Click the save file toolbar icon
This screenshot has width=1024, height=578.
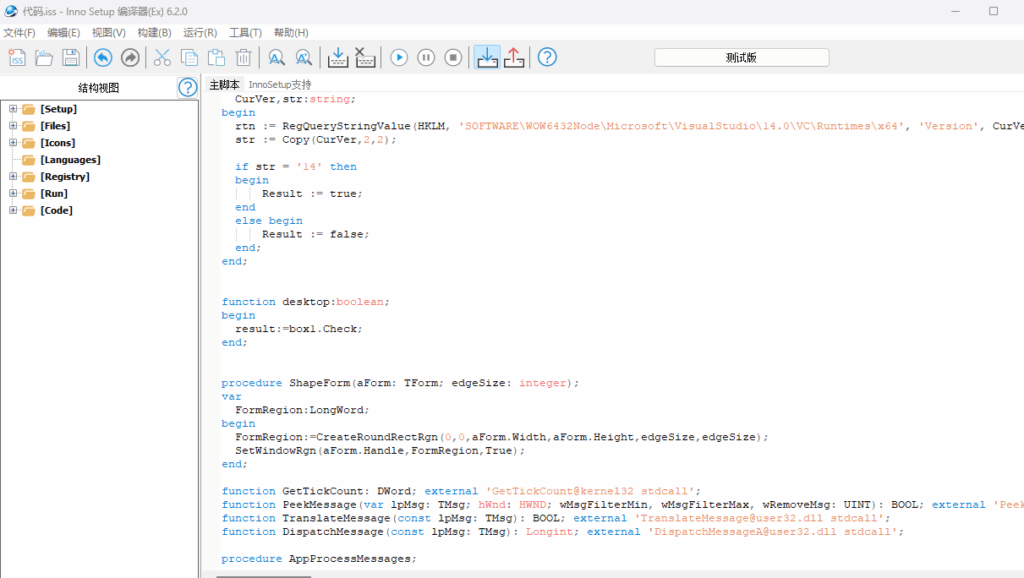pyautogui.click(x=71, y=57)
